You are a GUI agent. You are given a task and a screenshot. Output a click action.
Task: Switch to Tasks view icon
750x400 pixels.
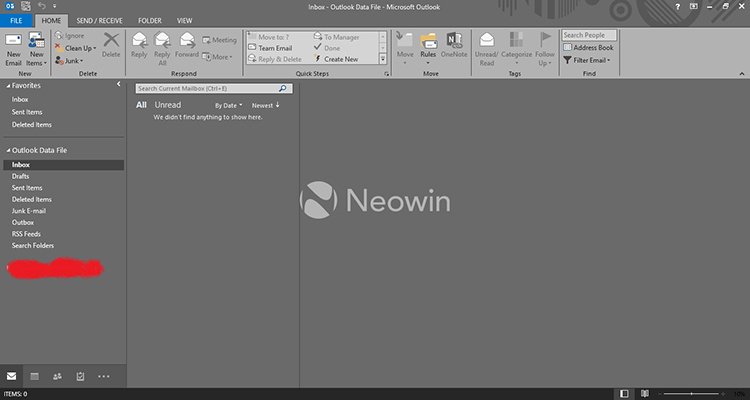pos(80,377)
